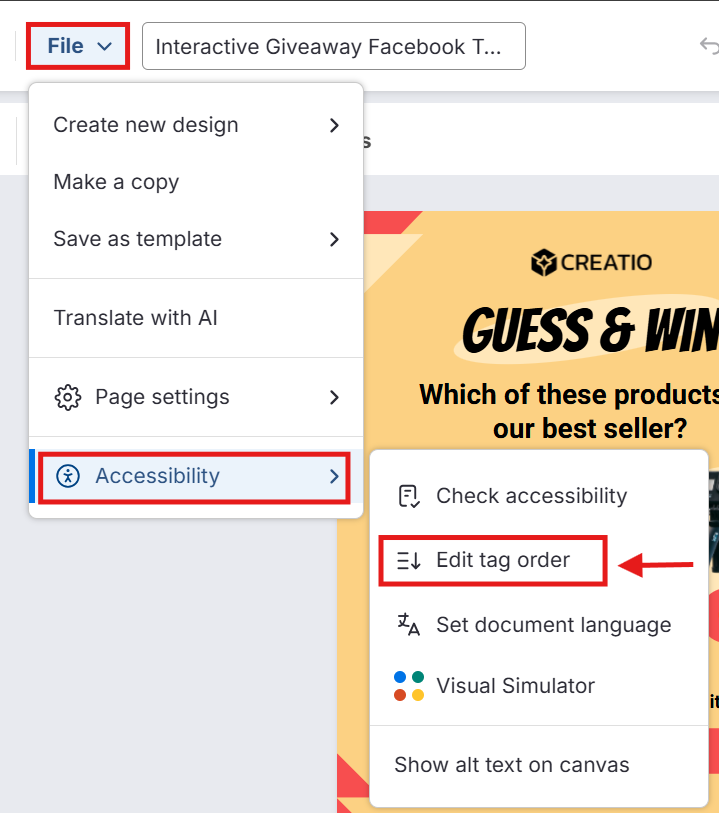This screenshot has width=719, height=813.
Task: Click the Check accessibility icon
Action: (408, 496)
